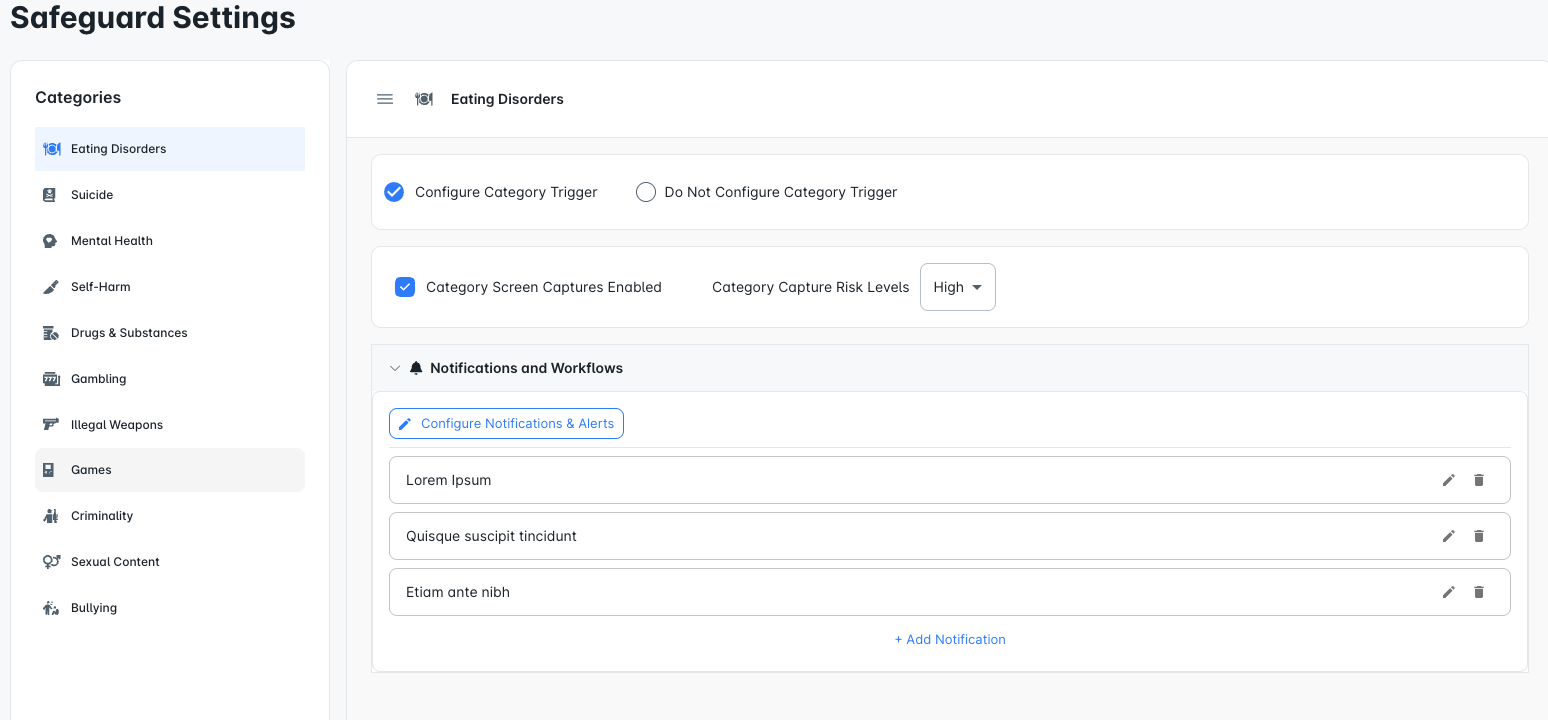The image size is (1548, 720).
Task: Open the Sexual Content category
Action: point(170,562)
